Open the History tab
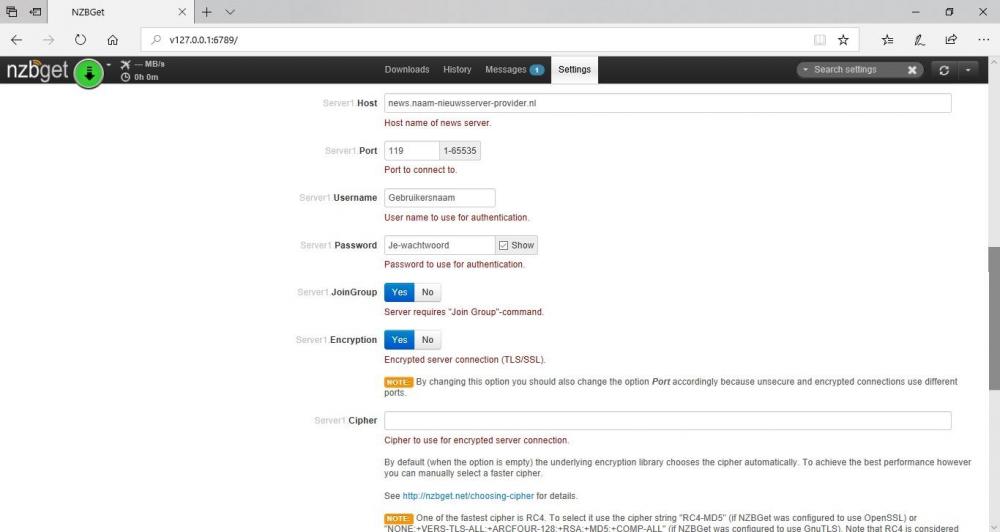The image size is (1000, 532). pos(457,70)
